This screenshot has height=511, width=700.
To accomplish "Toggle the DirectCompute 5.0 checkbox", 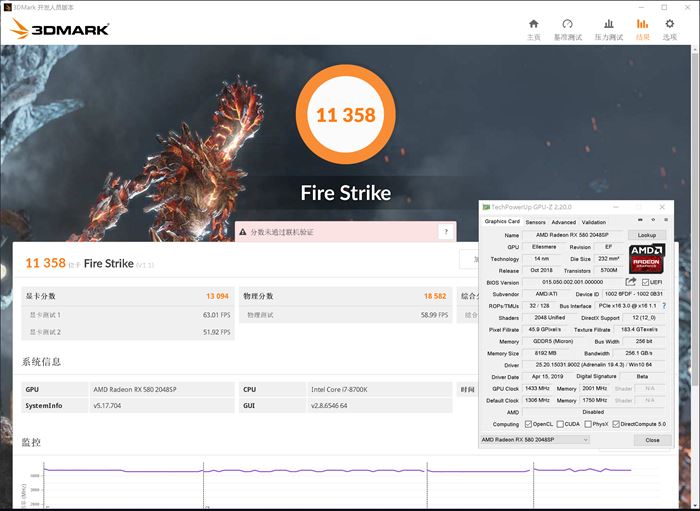I will coord(616,424).
